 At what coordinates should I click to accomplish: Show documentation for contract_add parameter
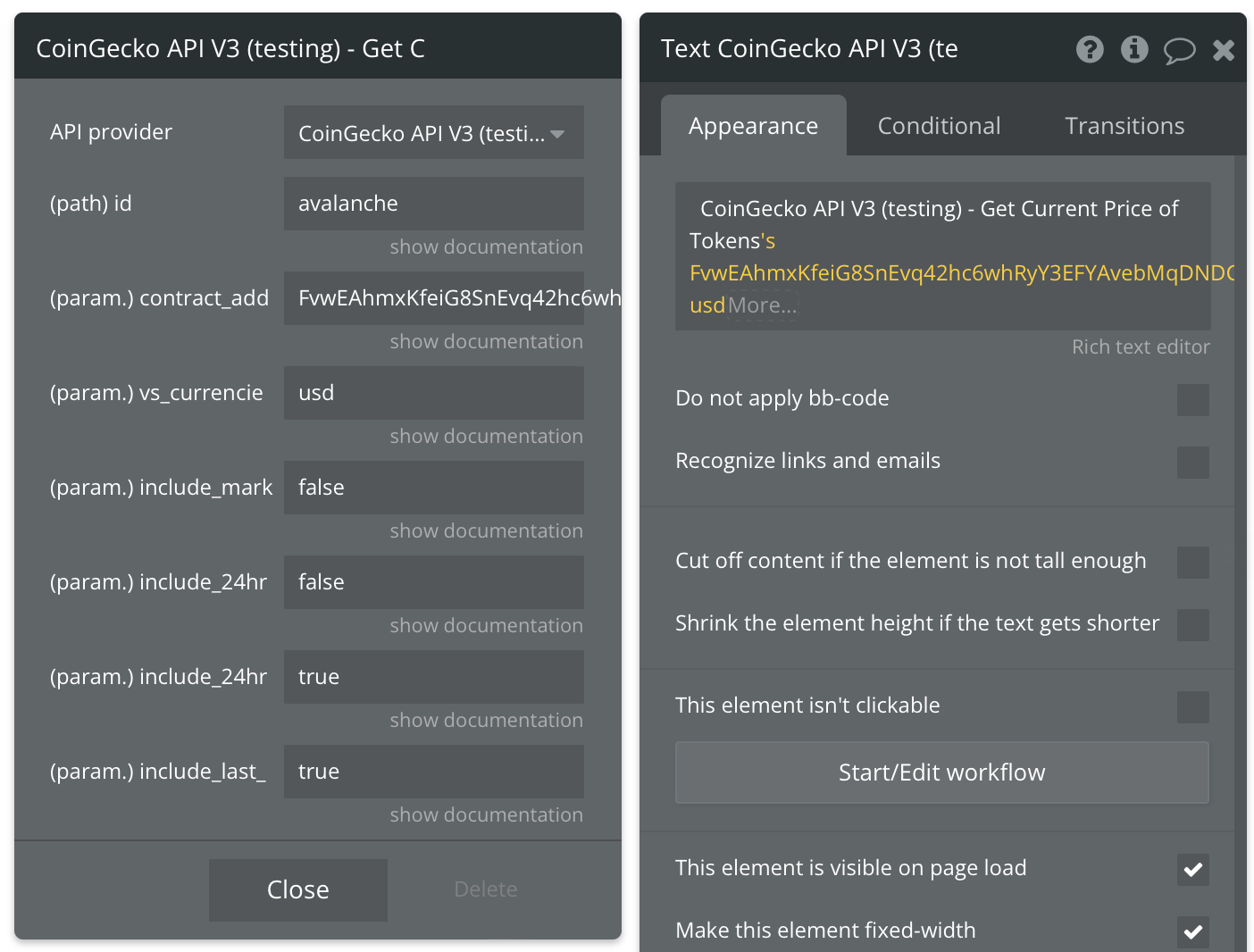tap(486, 342)
